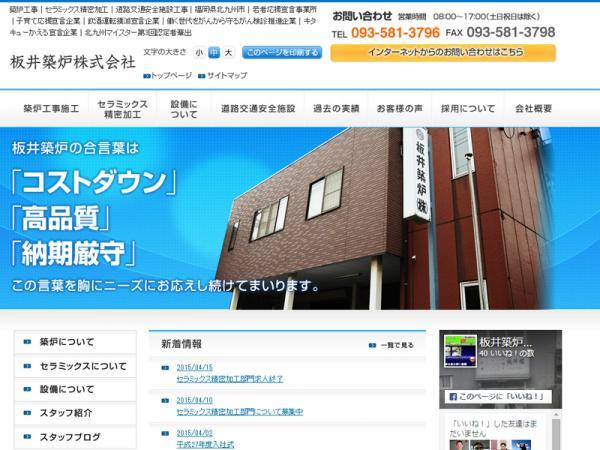Open the 2015/04/10 news date link
600x450 pixels.
[194, 400]
